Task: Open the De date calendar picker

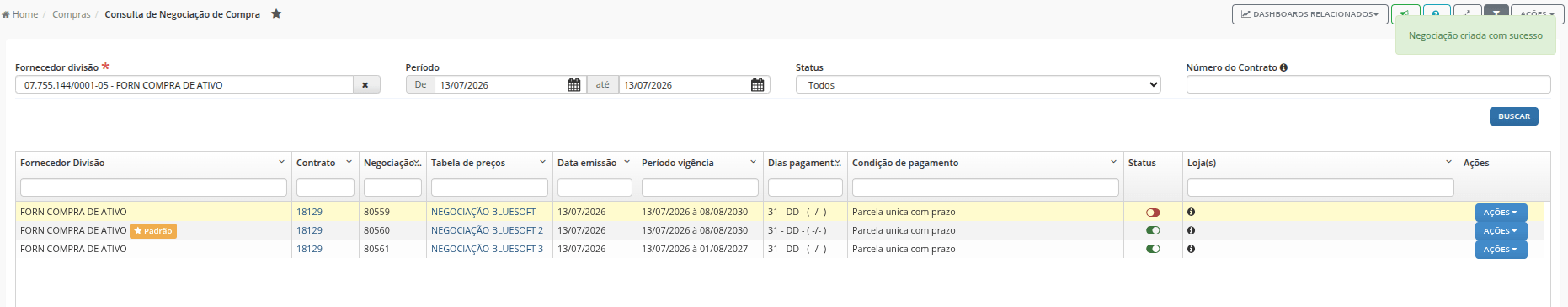Action: [x=573, y=85]
